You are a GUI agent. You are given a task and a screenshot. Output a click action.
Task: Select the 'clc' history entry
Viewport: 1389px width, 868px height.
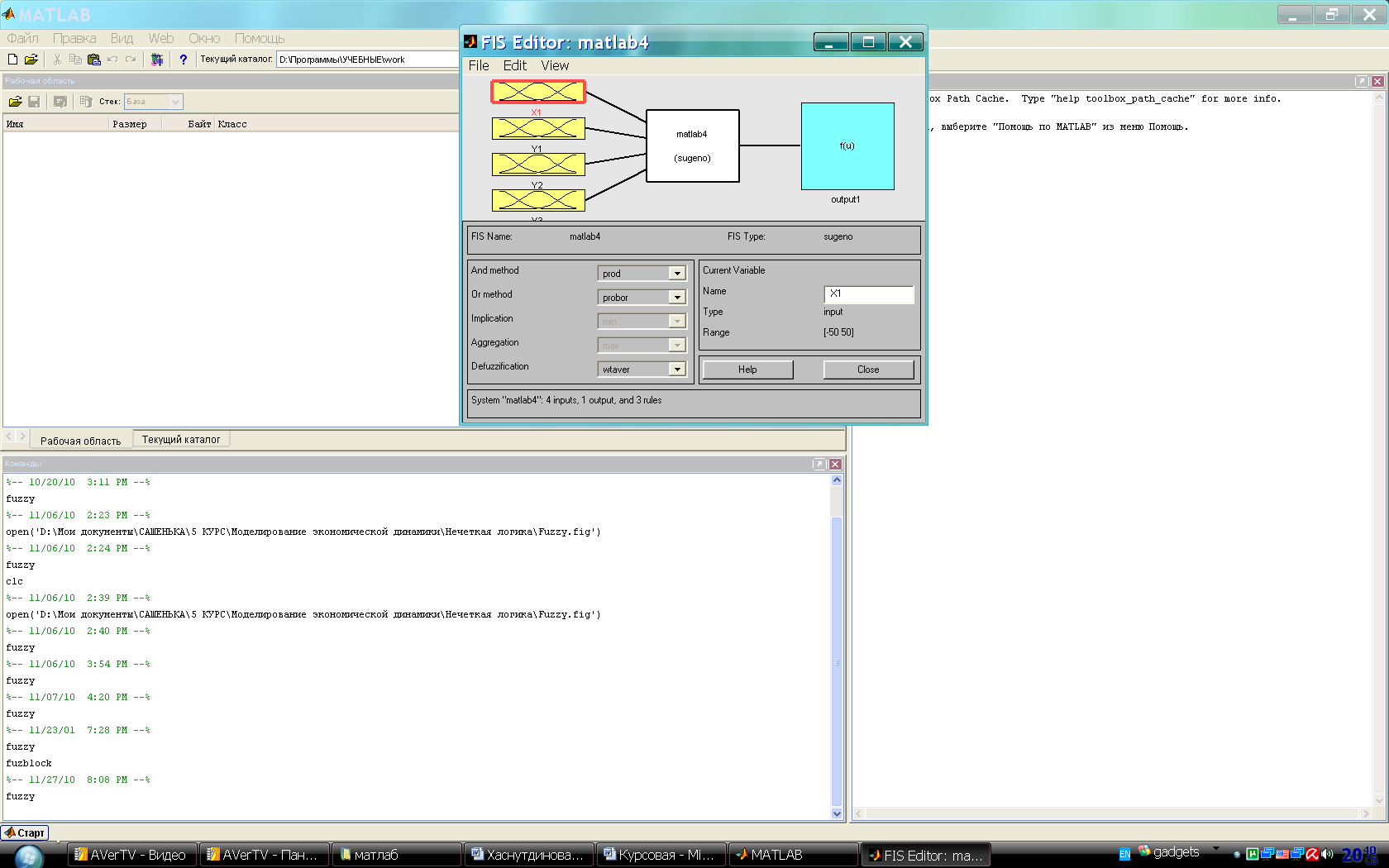coord(15,581)
